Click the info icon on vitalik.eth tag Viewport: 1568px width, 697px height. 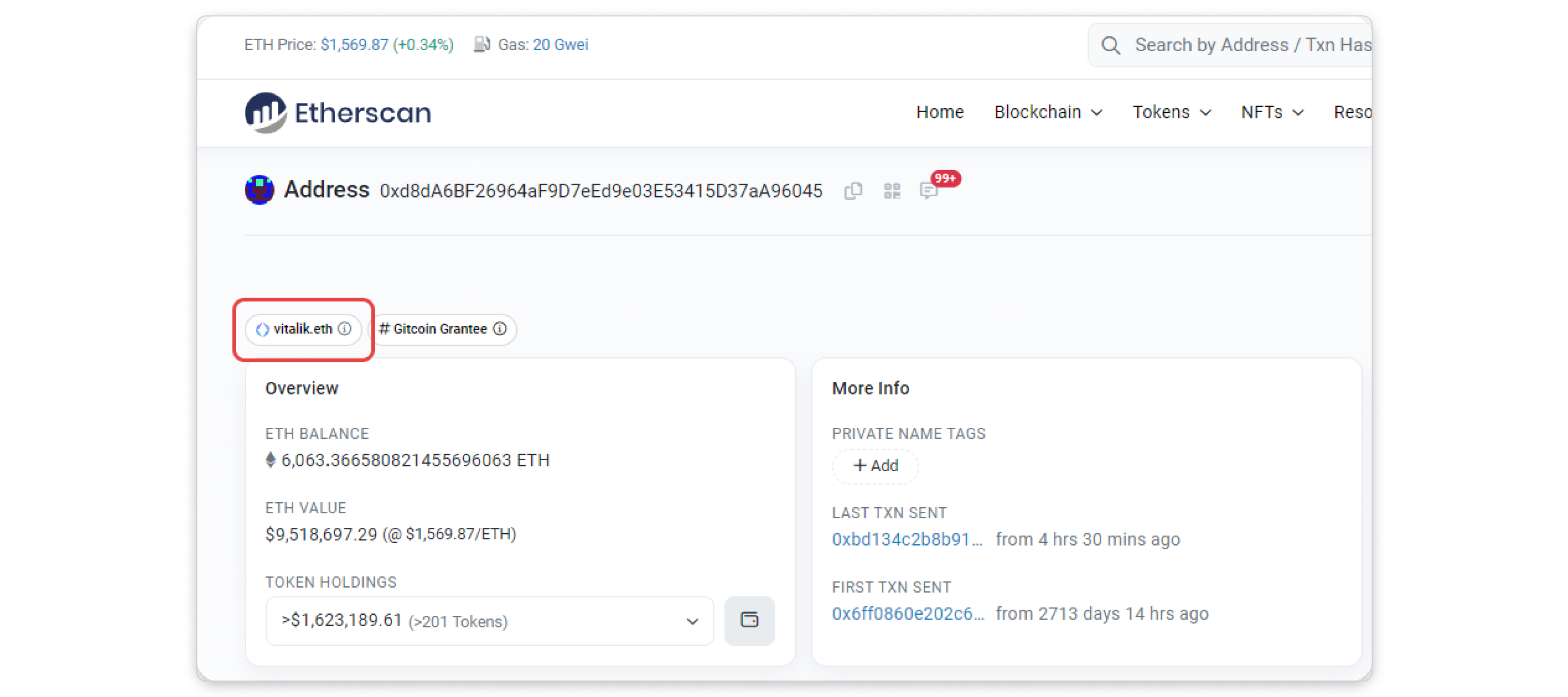click(344, 329)
